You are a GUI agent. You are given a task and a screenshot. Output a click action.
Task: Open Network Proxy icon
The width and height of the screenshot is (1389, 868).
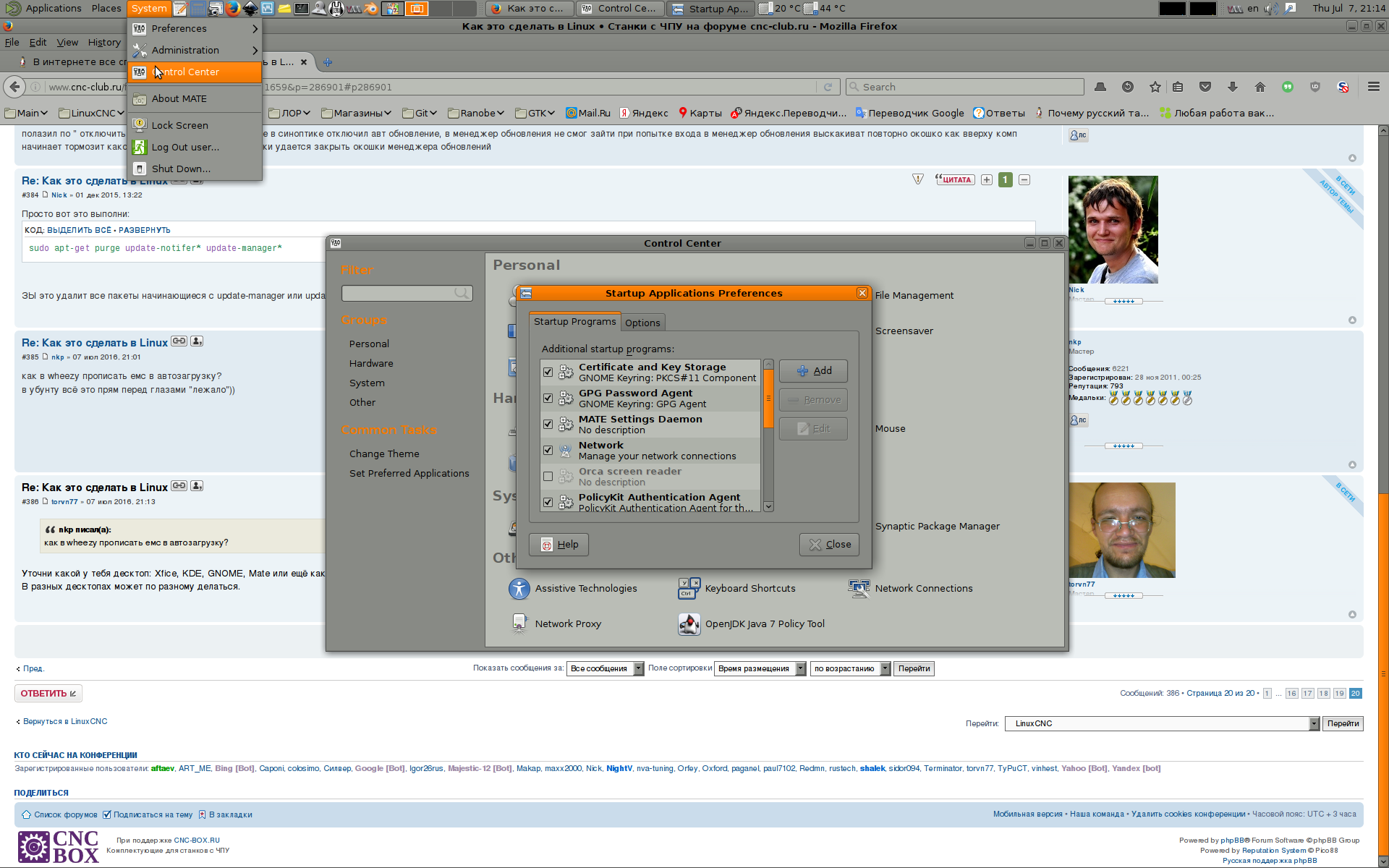pos(519,624)
